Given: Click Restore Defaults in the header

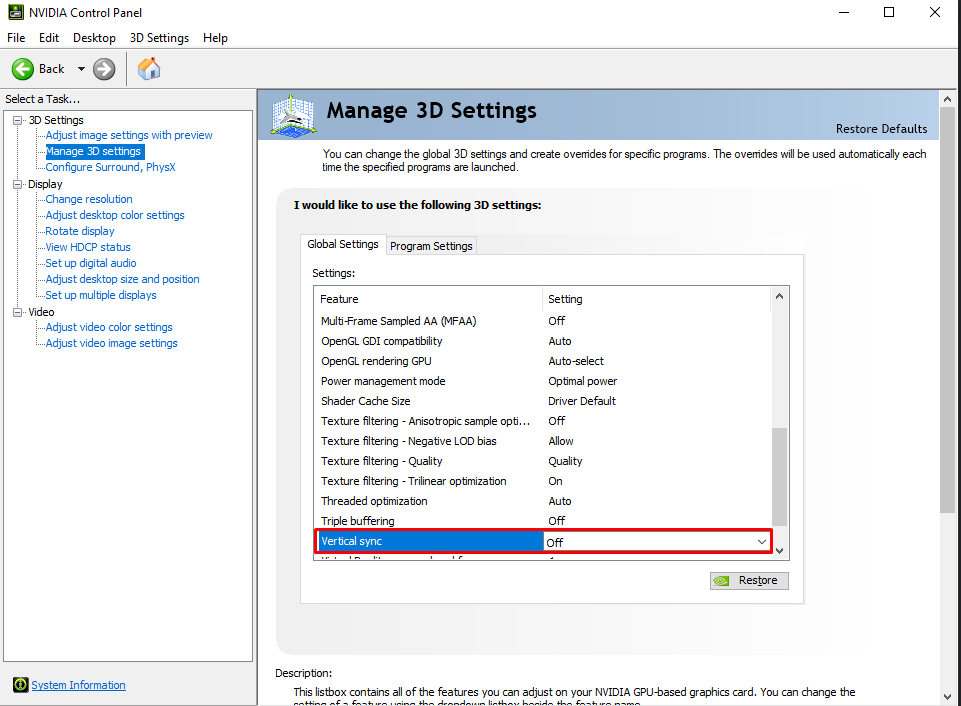Looking at the screenshot, I should click(x=881, y=129).
